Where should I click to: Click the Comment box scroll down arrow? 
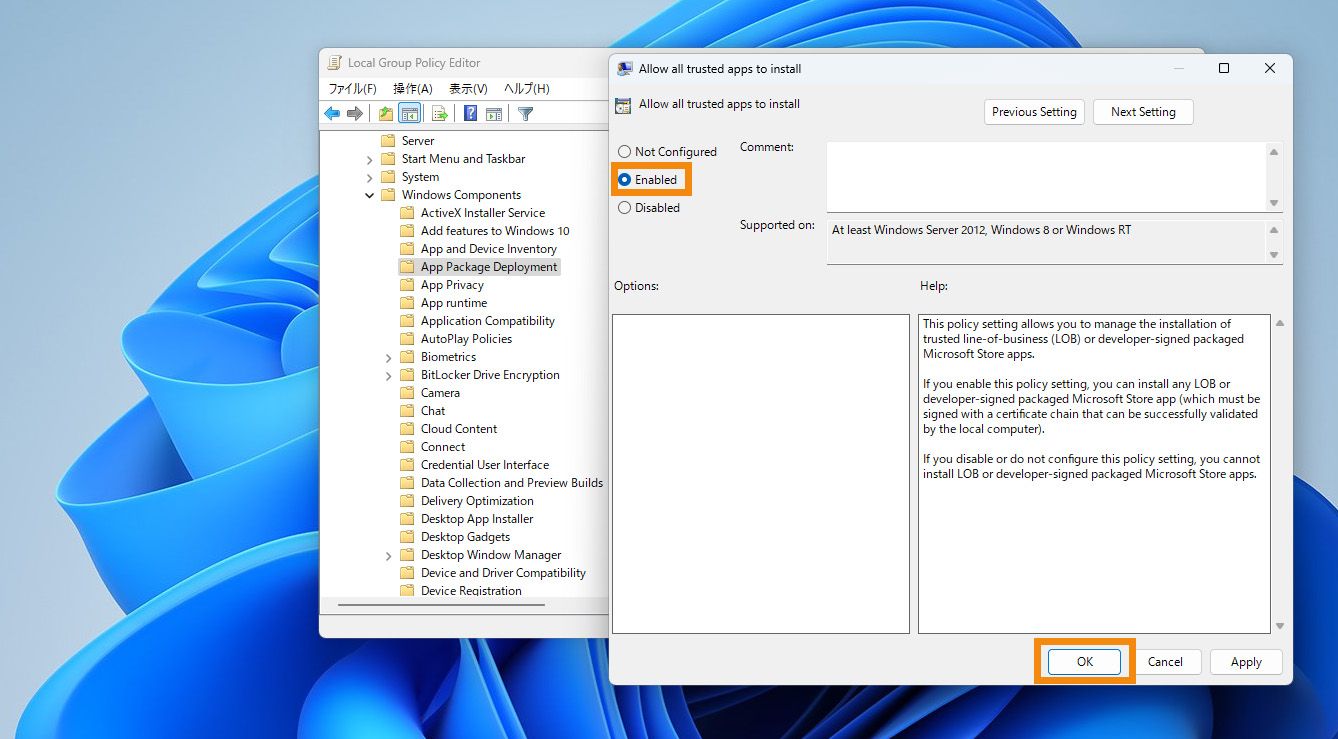[1274, 203]
